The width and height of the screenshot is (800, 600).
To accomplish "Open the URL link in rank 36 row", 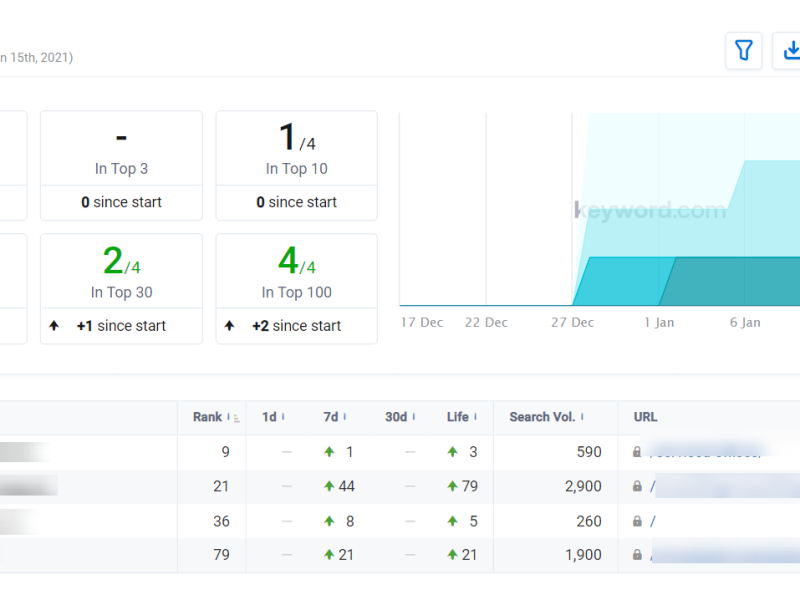I will tap(654, 521).
